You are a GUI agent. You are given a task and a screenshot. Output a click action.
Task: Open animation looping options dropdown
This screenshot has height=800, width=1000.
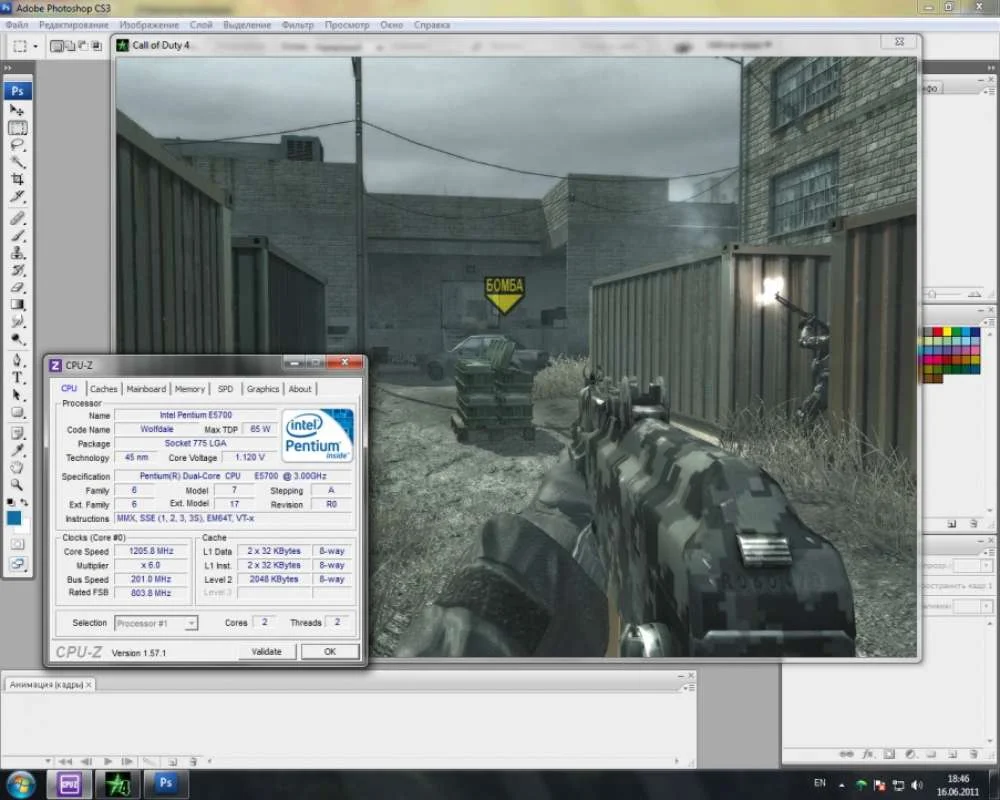pos(48,761)
